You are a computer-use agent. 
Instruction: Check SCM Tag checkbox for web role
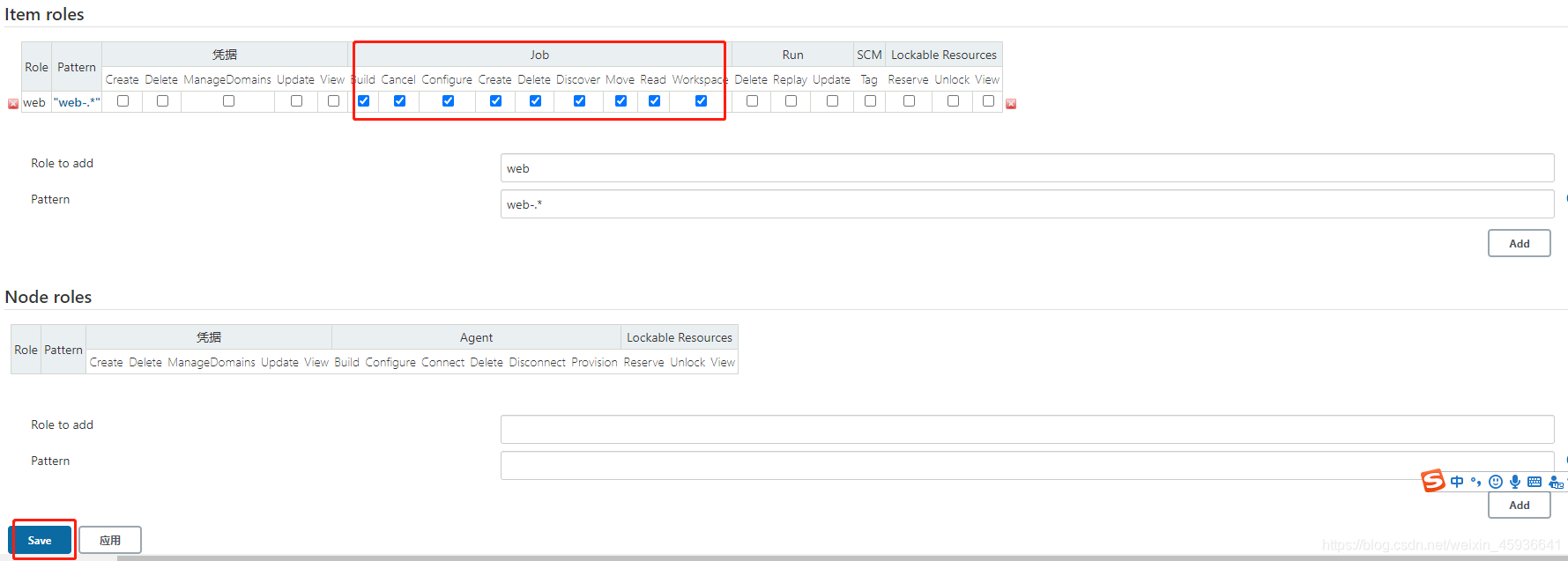pyautogui.click(x=871, y=101)
